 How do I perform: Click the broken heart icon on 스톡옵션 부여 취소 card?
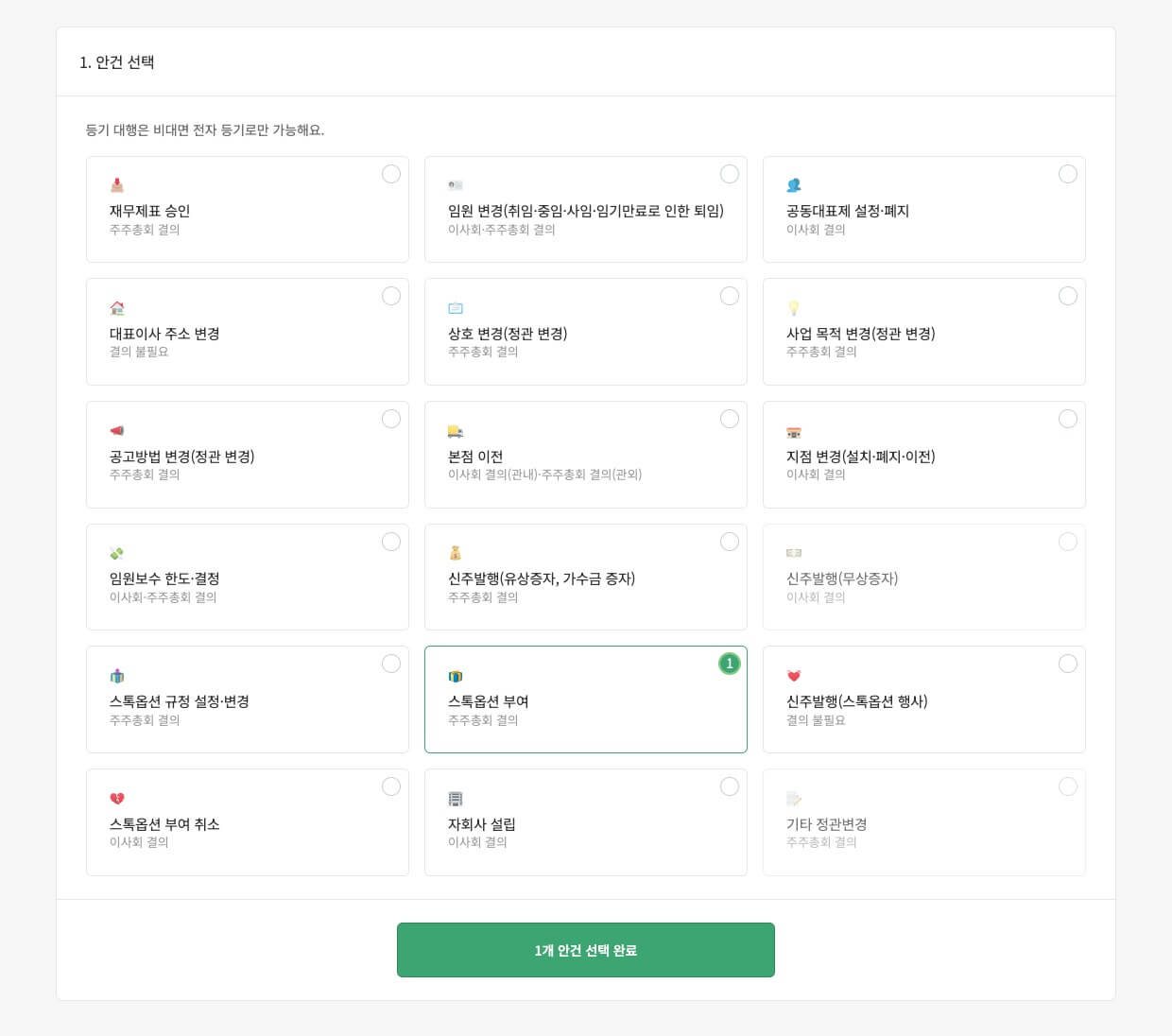pyautogui.click(x=117, y=798)
